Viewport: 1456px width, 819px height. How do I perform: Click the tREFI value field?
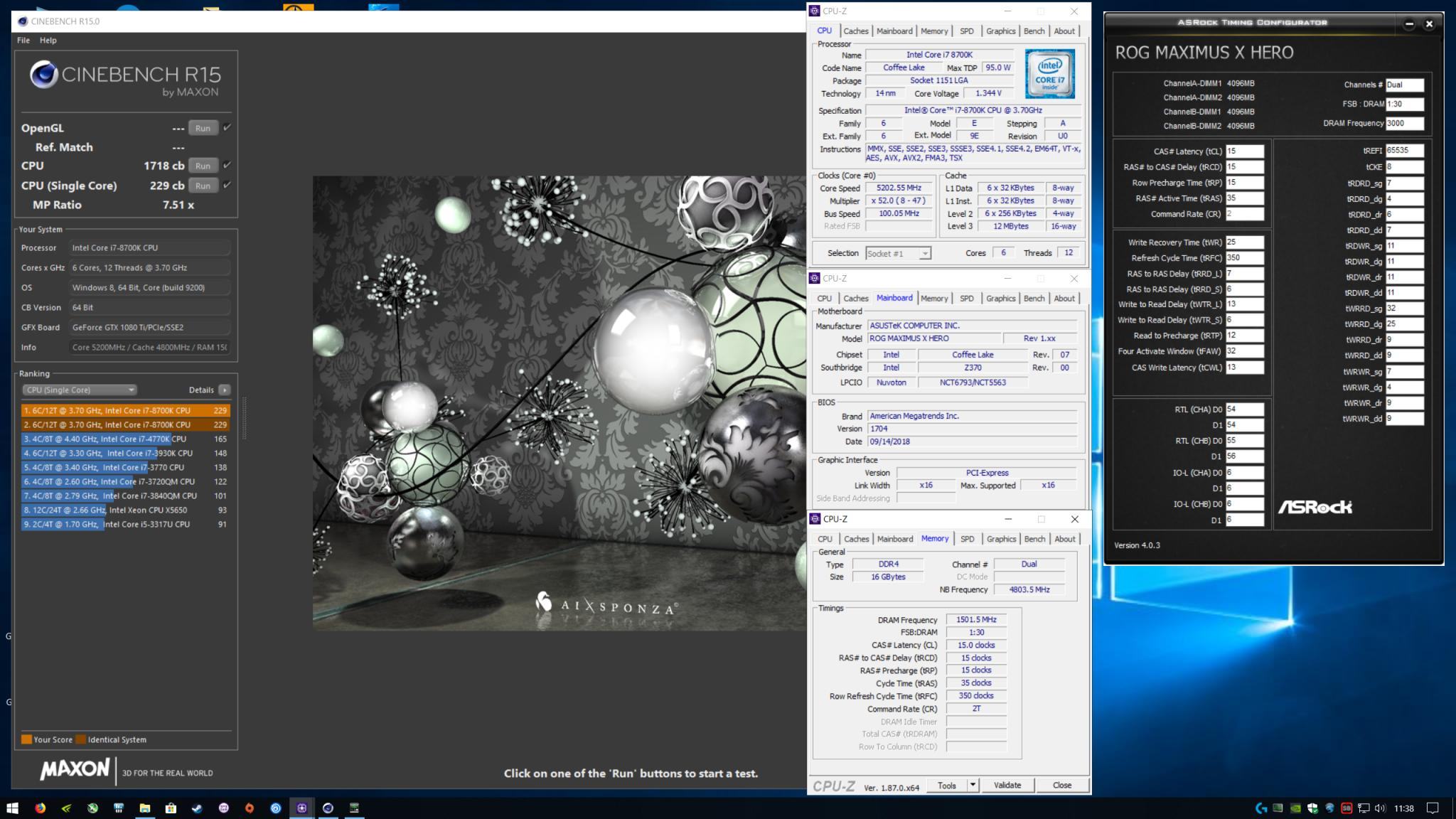tap(1404, 151)
